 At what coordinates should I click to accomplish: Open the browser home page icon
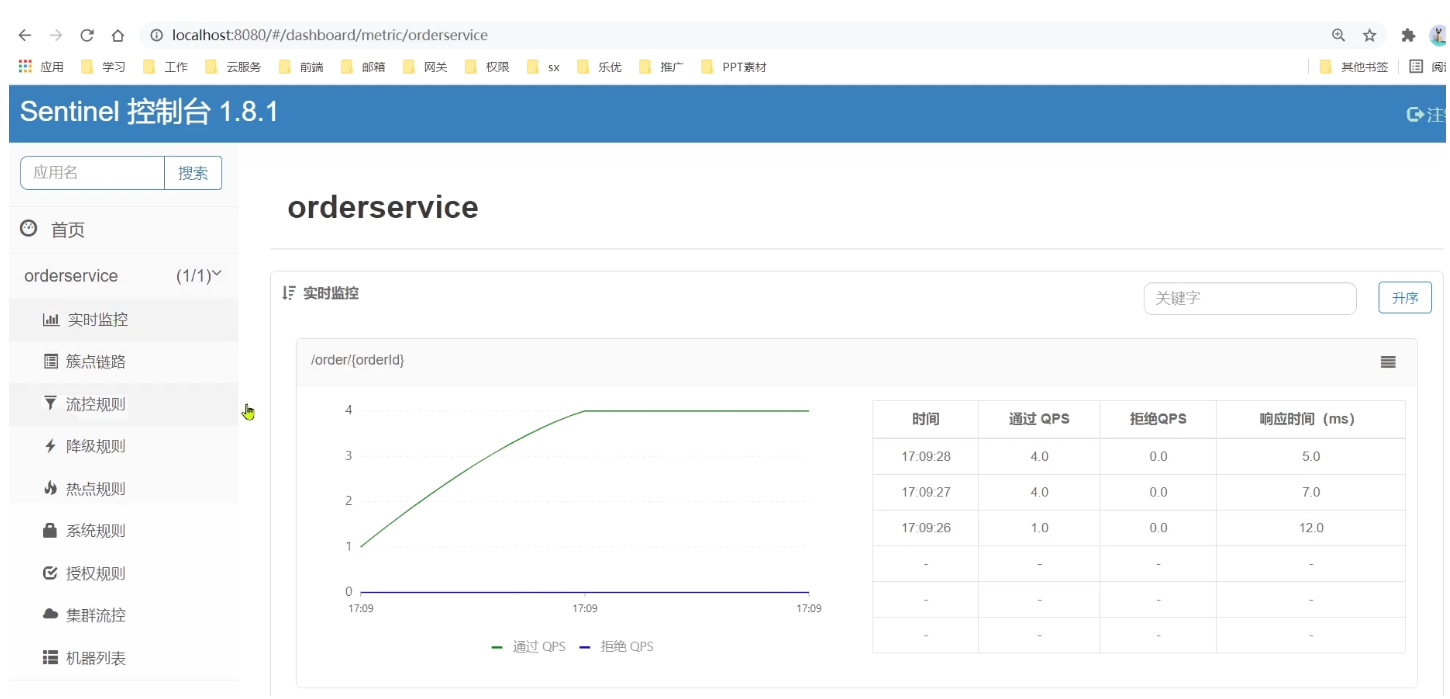point(118,35)
